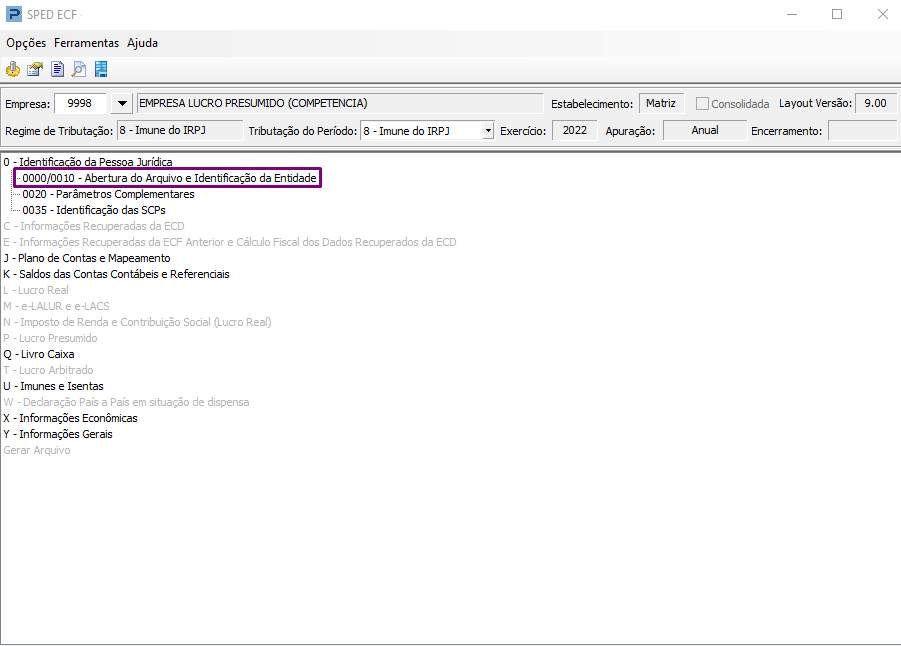Select C - Informações Recuperadas da ECD

(94, 226)
